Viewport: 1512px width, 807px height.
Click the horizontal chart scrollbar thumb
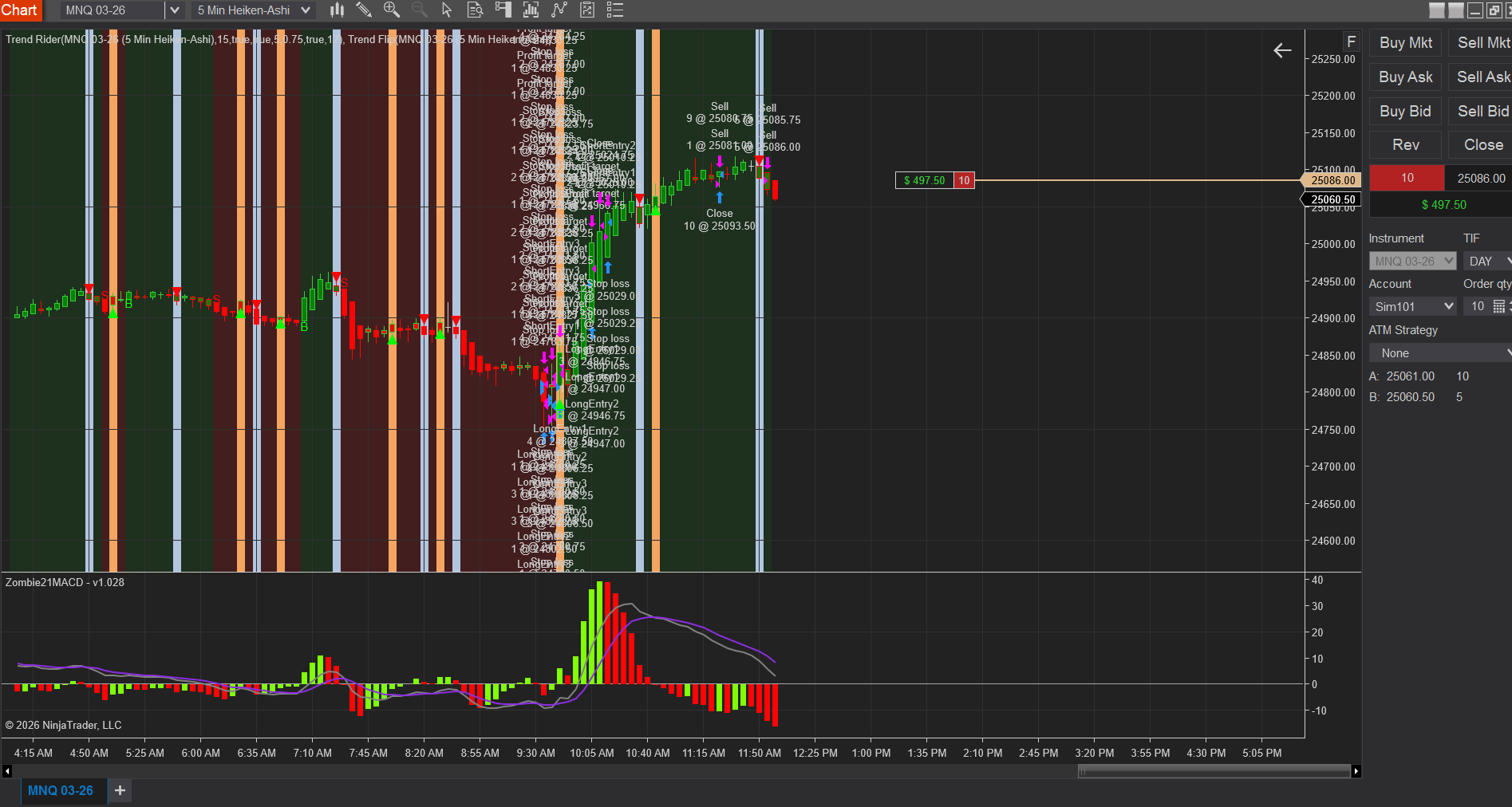(x=1213, y=771)
